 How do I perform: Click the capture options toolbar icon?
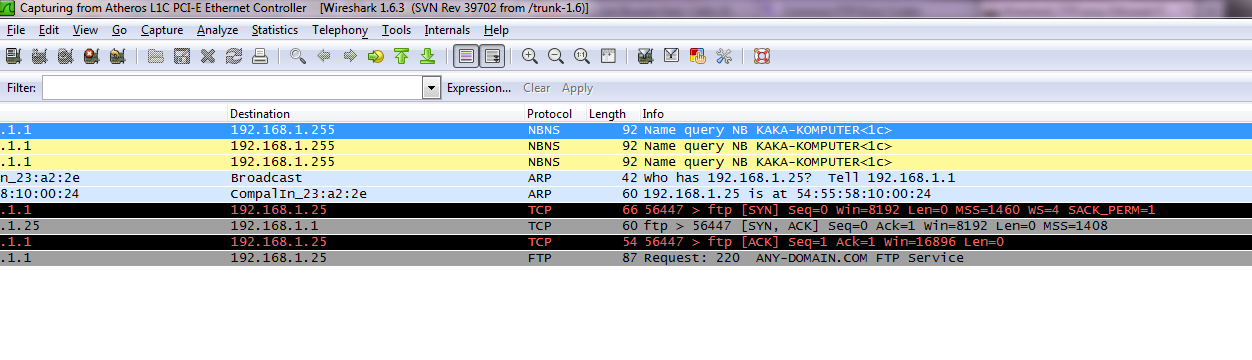pos(39,56)
